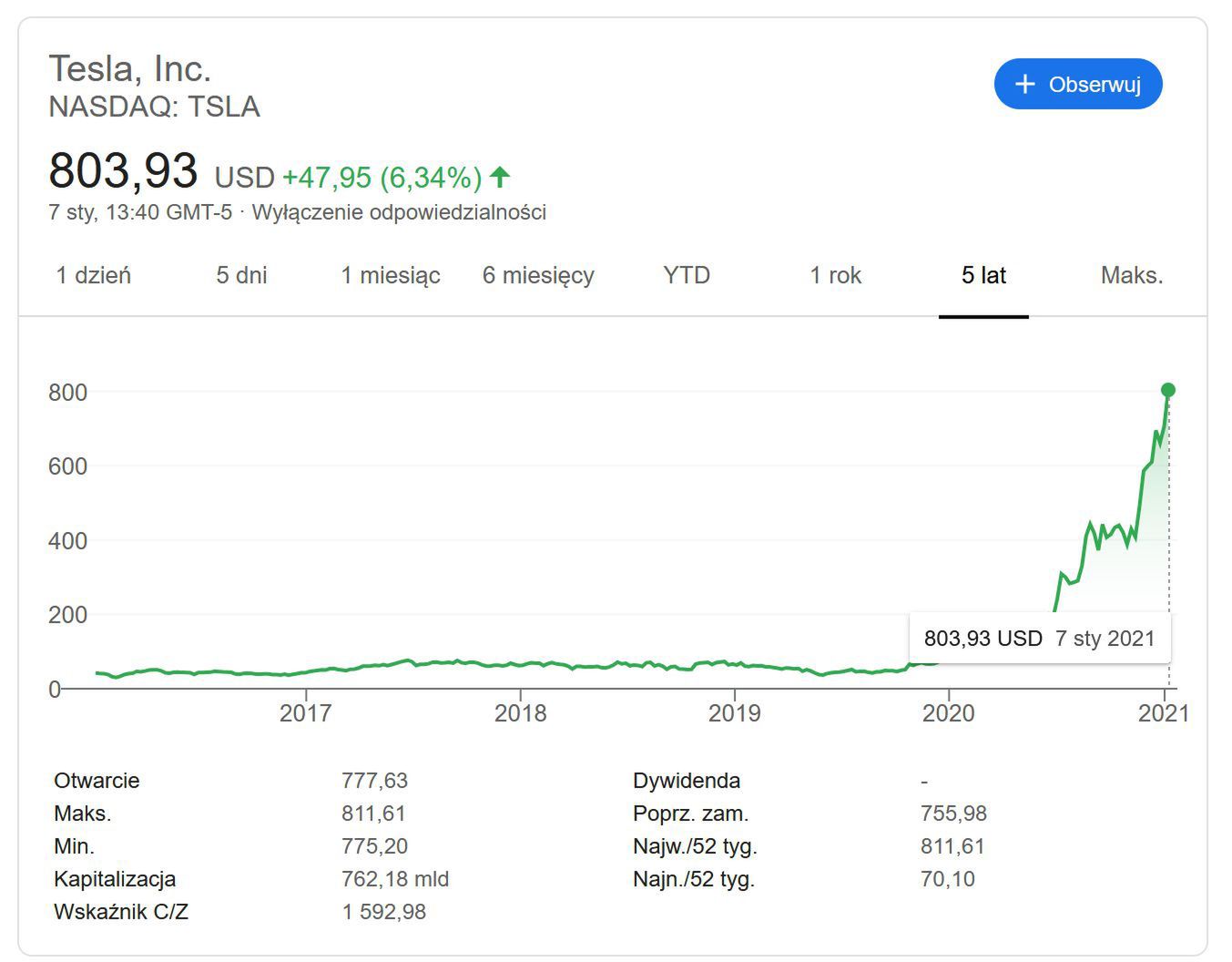Click the Kapitalizacja value 762,18 mld
Image resolution: width=1232 pixels, height=962 pixels.
point(395,879)
